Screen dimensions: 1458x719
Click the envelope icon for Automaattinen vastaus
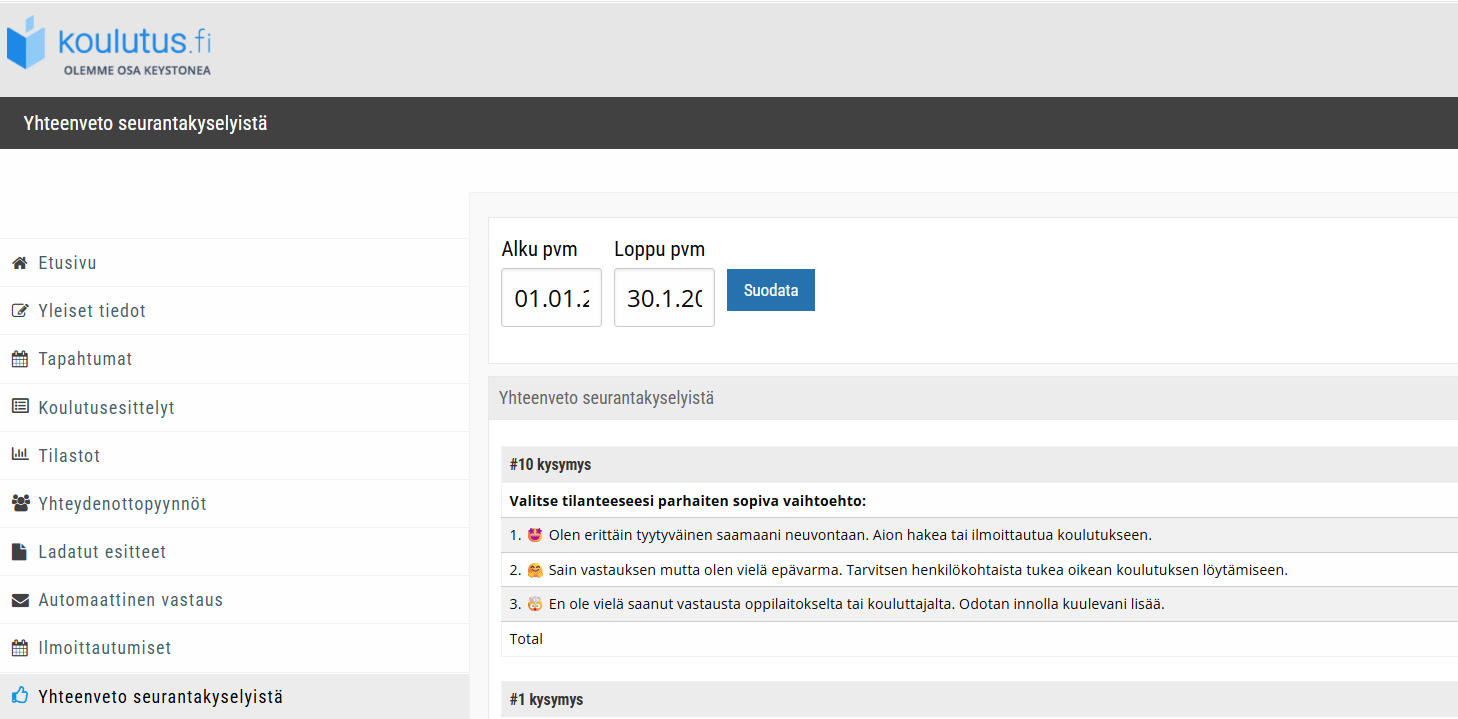(x=19, y=600)
